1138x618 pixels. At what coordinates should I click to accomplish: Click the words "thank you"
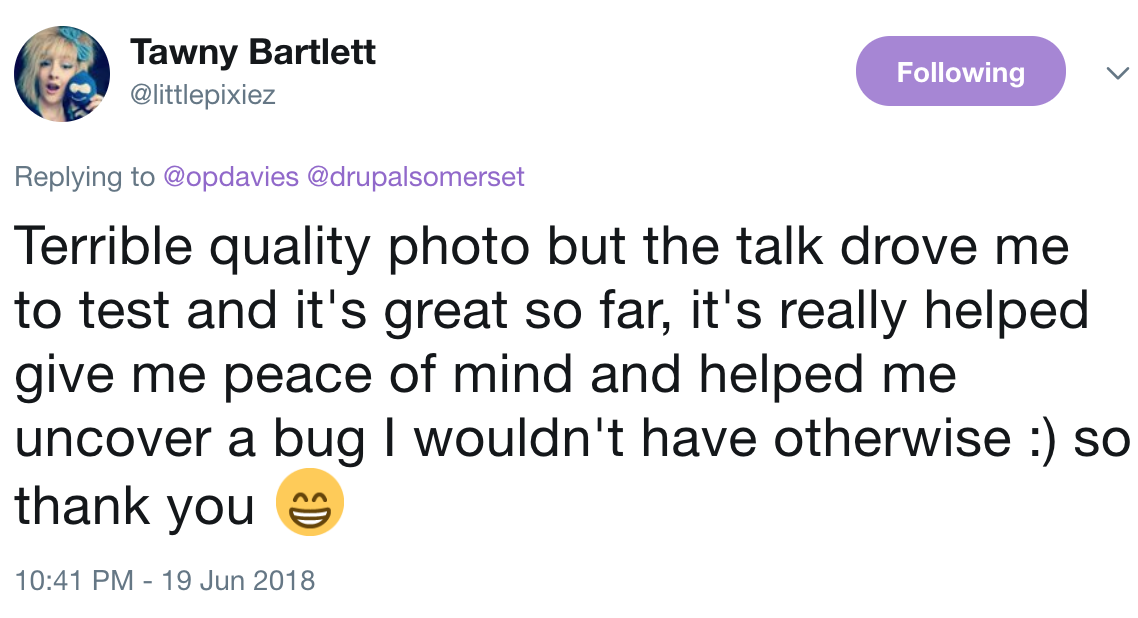point(135,505)
